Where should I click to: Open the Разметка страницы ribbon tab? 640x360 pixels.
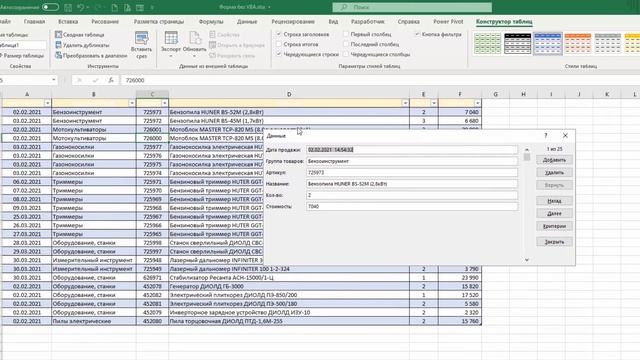coord(159,22)
